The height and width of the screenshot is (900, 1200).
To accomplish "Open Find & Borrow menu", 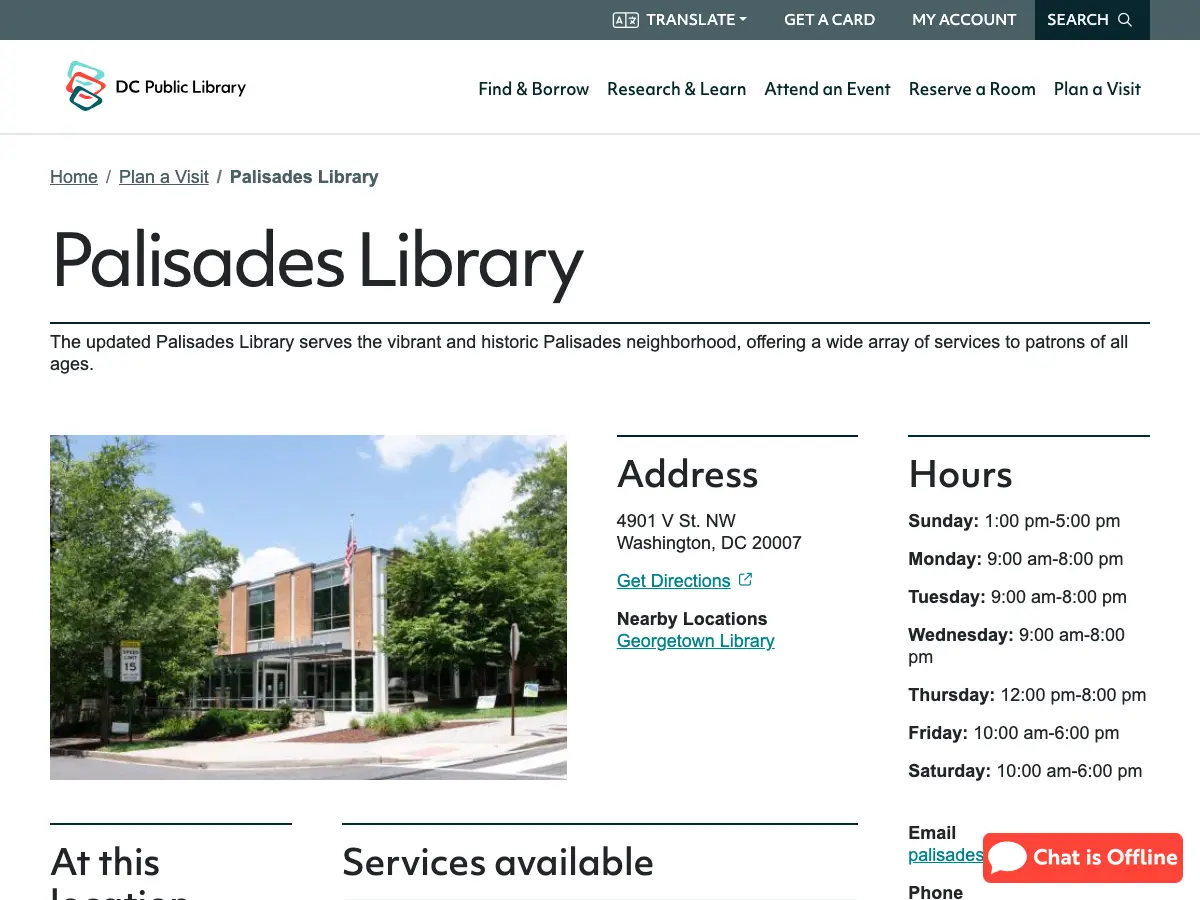I will 534,89.
